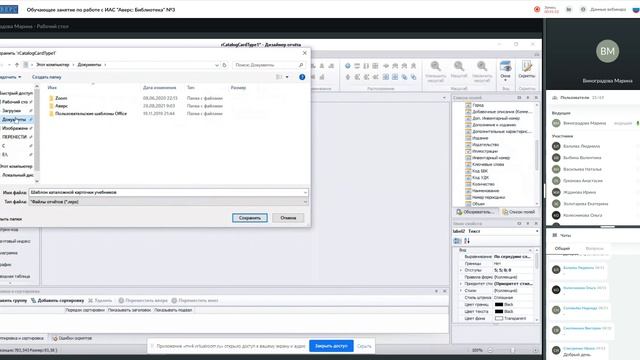Click the up-one-level arrow in the dialog
The width and height of the screenshot is (640, 360).
[17, 65]
